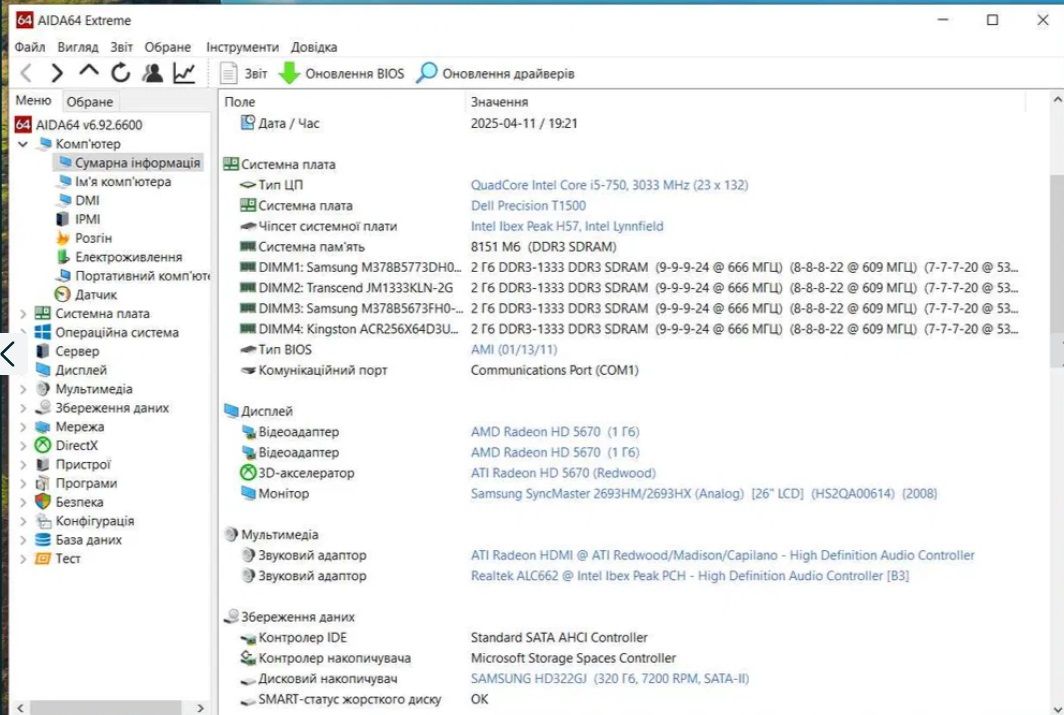The image size is (1064, 715).
Task: Click the База даних database icon
Action: tap(43, 540)
